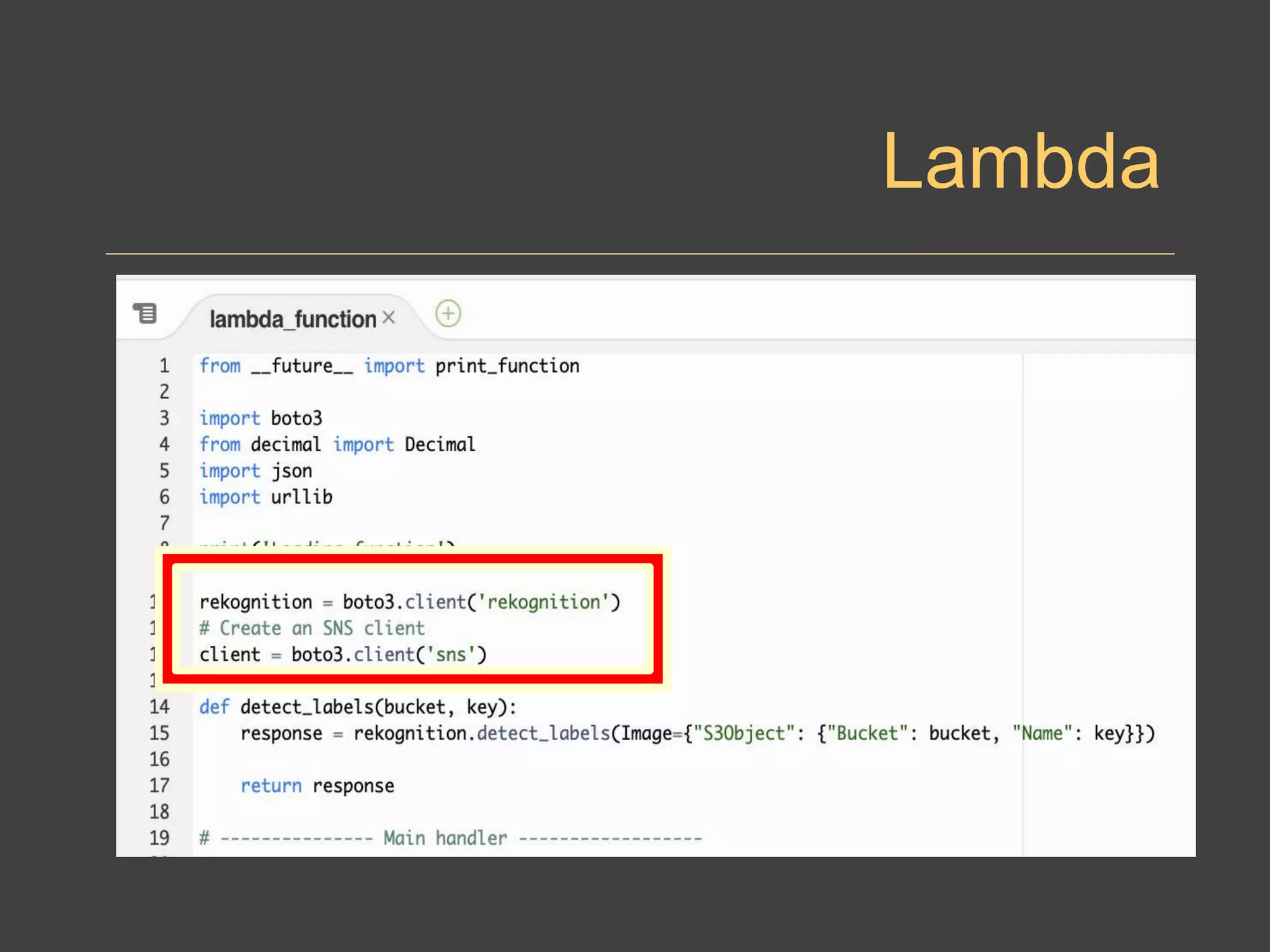
Task: Click the rekognition.detect_labels response line
Action: pos(698,733)
